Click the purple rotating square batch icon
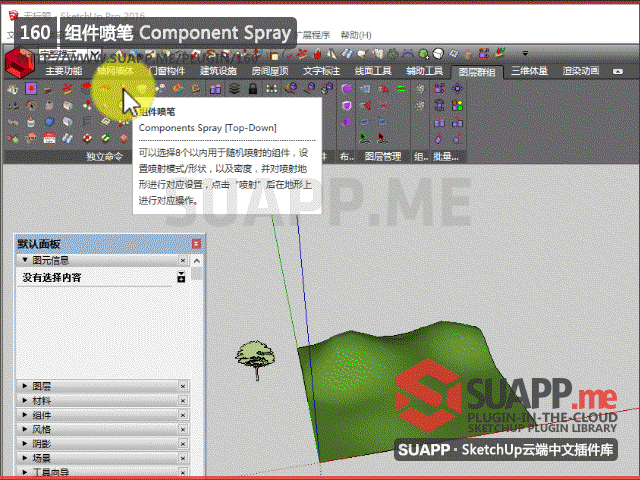The image size is (640, 480). click(x=439, y=106)
